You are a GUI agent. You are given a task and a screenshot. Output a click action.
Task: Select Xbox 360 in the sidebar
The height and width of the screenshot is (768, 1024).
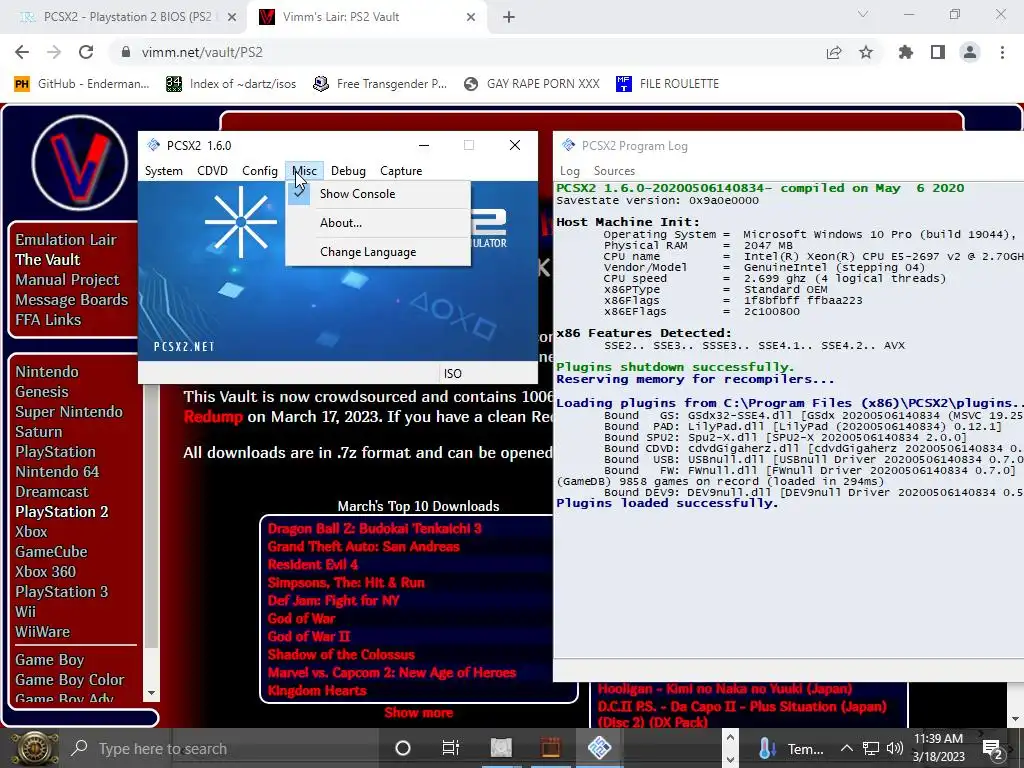point(46,571)
